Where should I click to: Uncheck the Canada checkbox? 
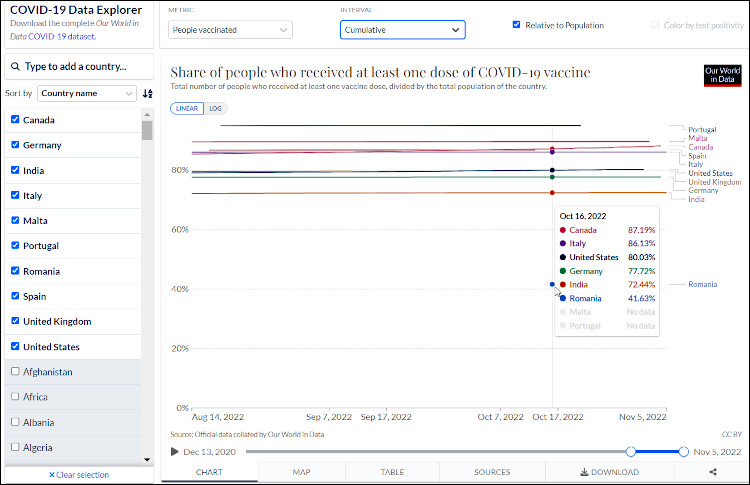click(15, 120)
